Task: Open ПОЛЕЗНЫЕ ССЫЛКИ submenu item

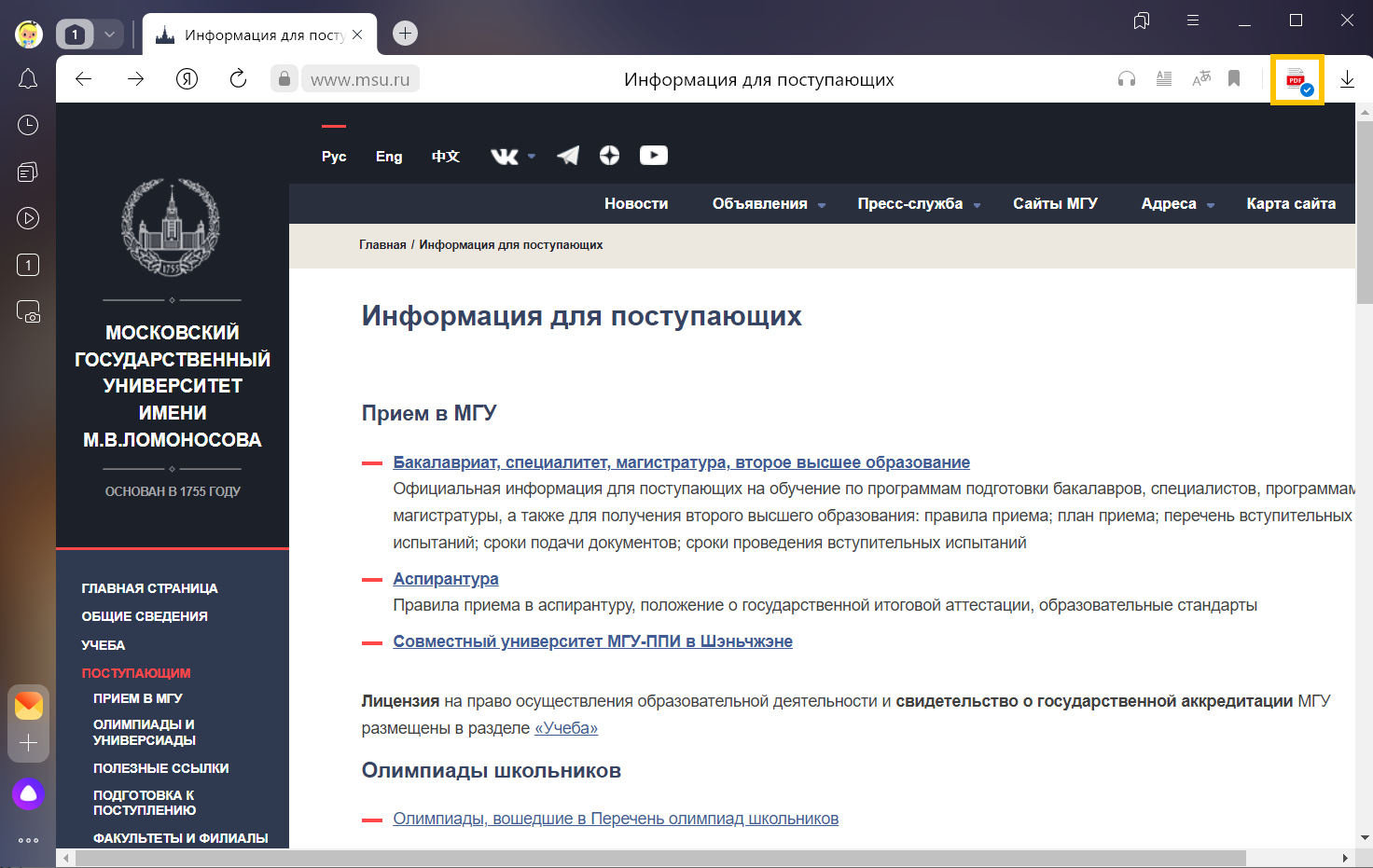Action: (x=161, y=768)
